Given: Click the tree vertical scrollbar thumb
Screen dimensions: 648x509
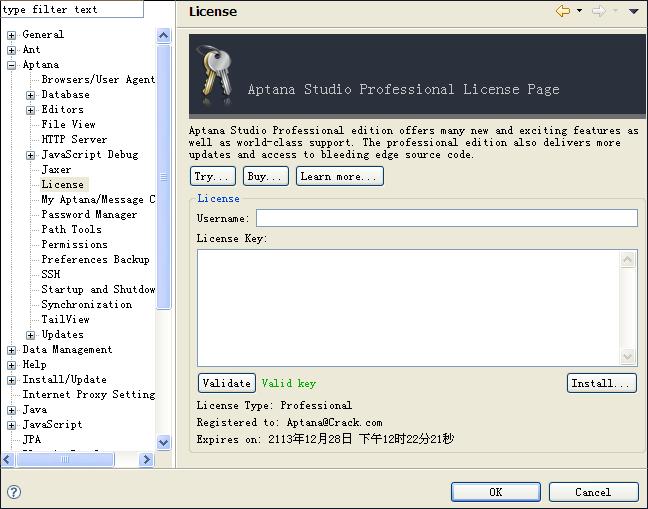Looking at the screenshot, I should coord(164,177).
